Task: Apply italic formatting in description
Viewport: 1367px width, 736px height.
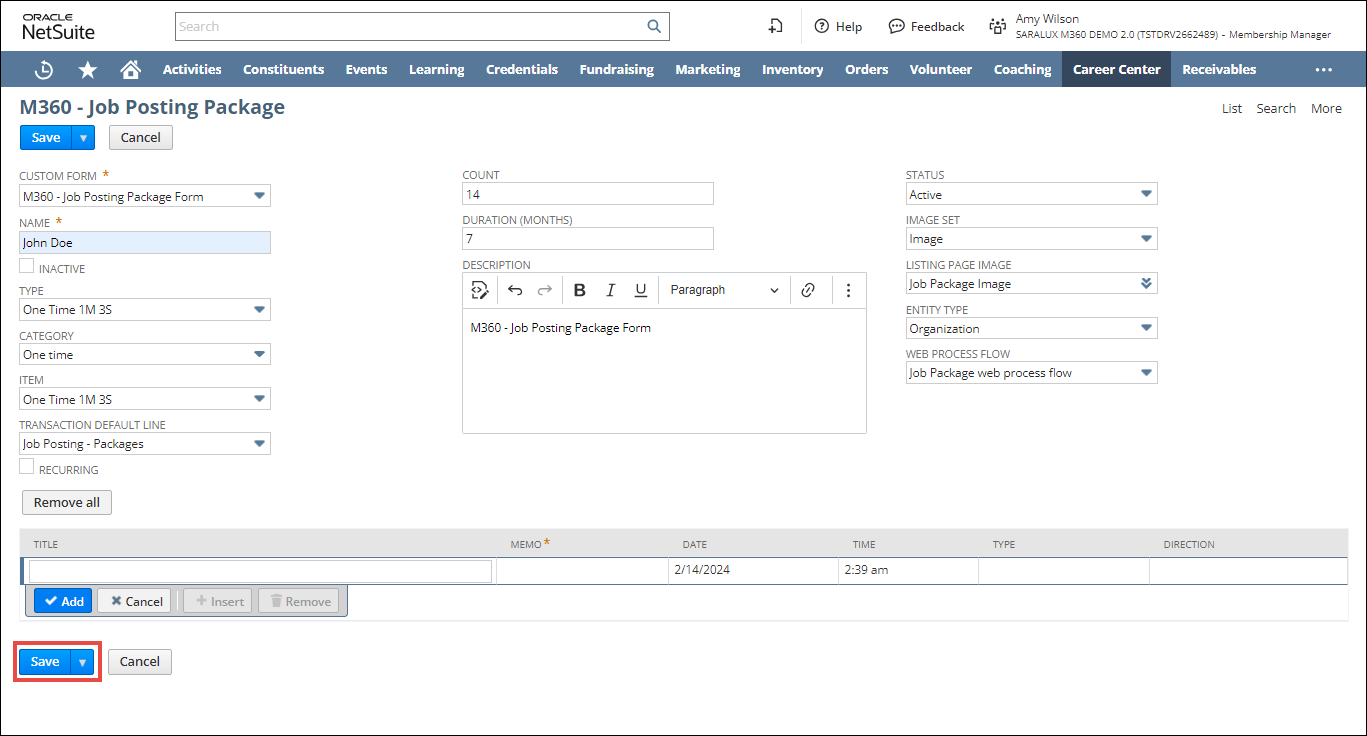Action: coord(610,290)
